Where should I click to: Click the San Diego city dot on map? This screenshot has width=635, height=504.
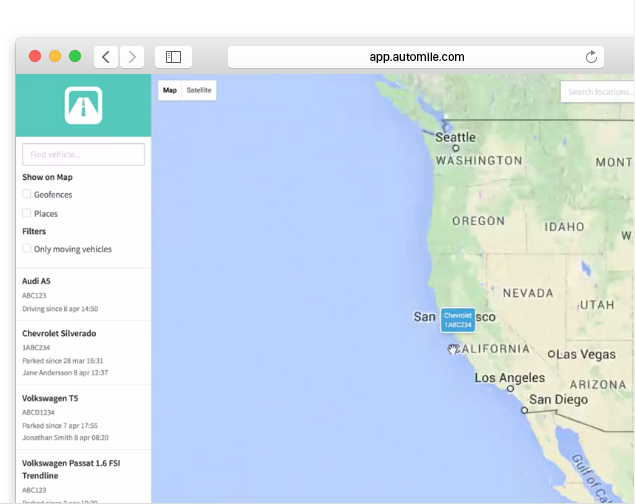pyautogui.click(x=524, y=409)
